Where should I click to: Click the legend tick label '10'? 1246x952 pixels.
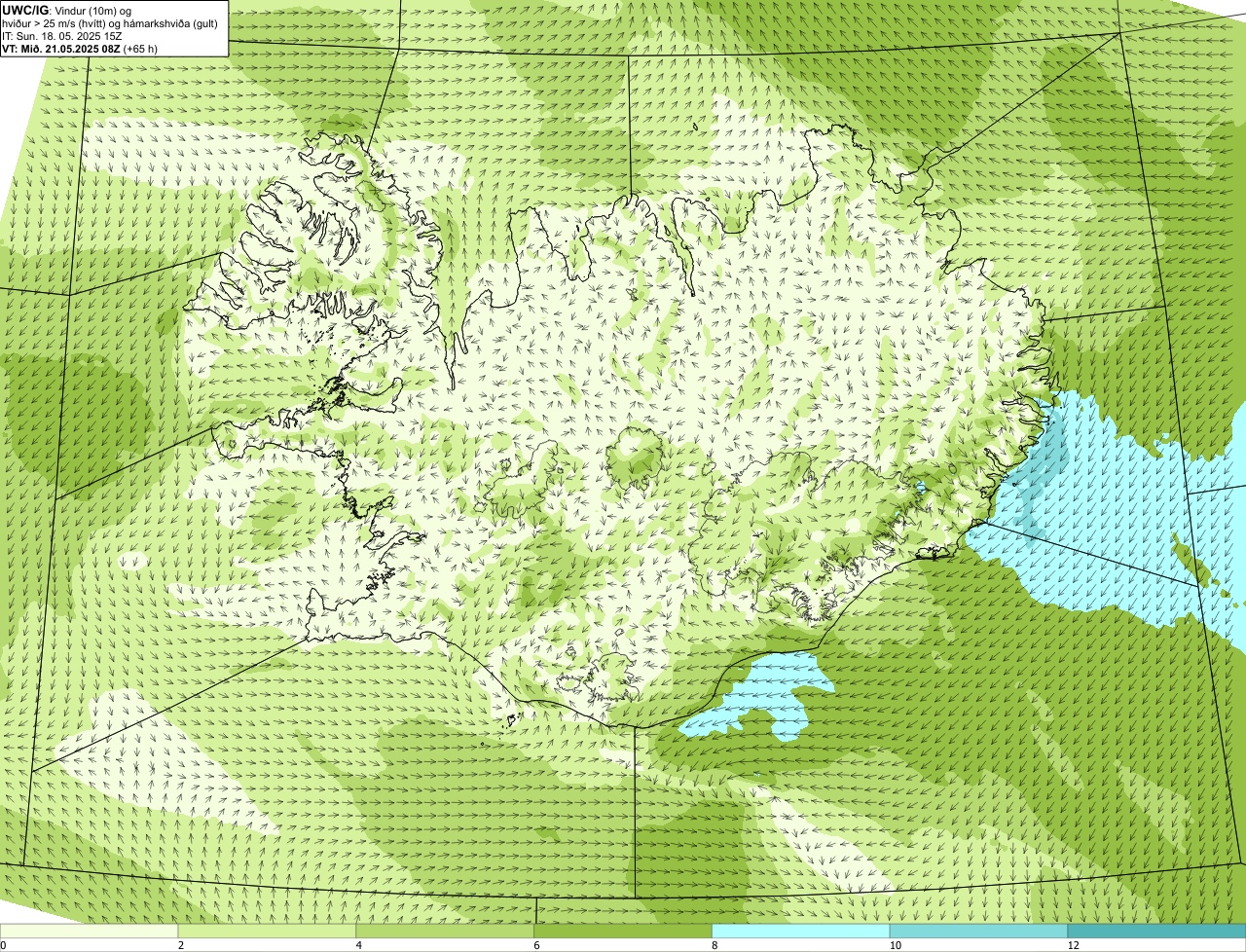[895, 945]
